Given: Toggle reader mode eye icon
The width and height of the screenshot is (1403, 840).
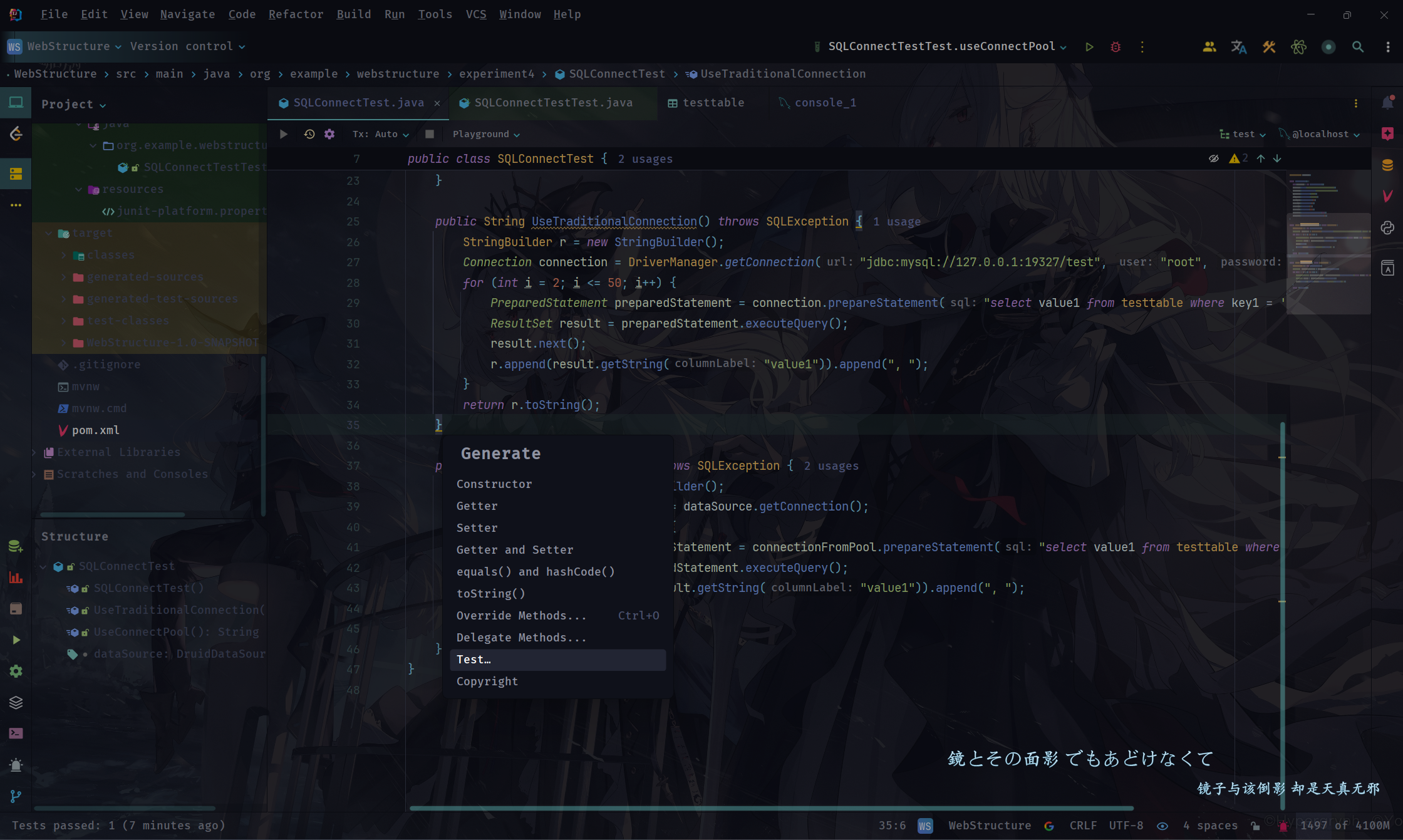Looking at the screenshot, I should tap(1214, 158).
